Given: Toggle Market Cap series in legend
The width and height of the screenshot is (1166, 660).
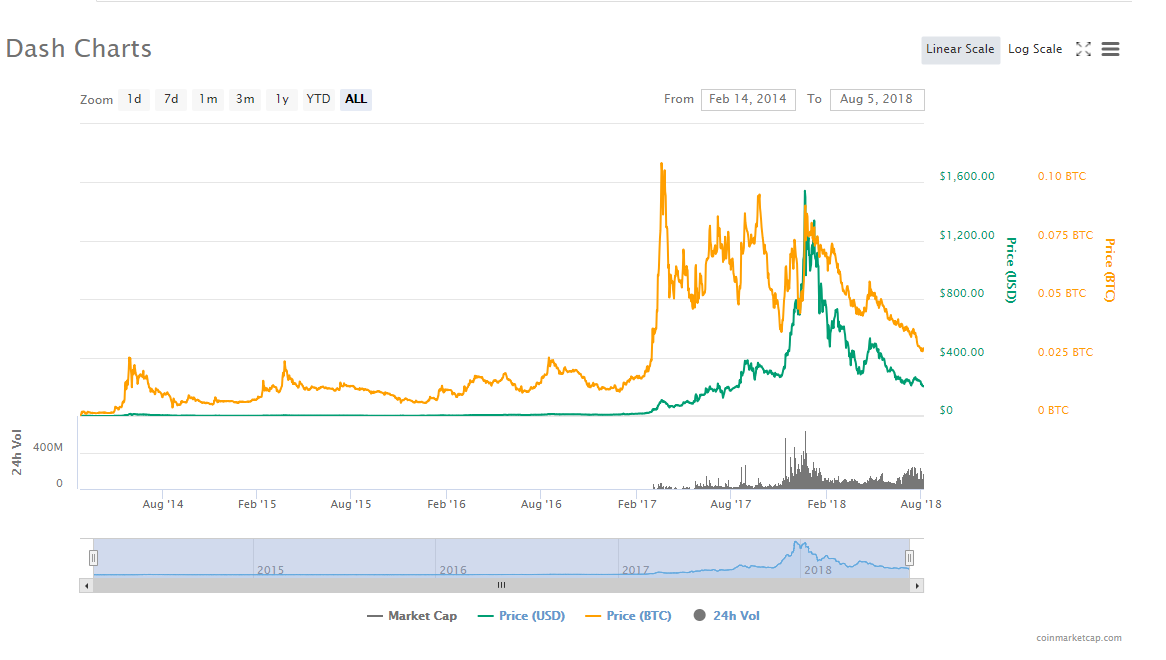Looking at the screenshot, I should pyautogui.click(x=412, y=615).
